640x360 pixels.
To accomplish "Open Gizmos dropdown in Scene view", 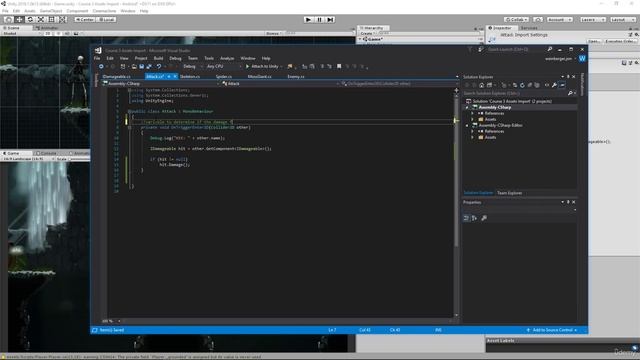I will click(x=274, y=33).
